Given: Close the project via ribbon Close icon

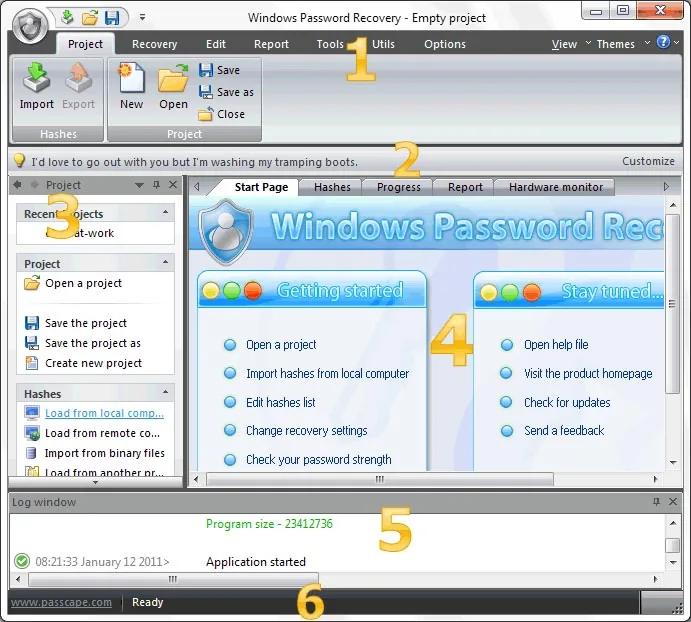Looking at the screenshot, I should click(205, 114).
